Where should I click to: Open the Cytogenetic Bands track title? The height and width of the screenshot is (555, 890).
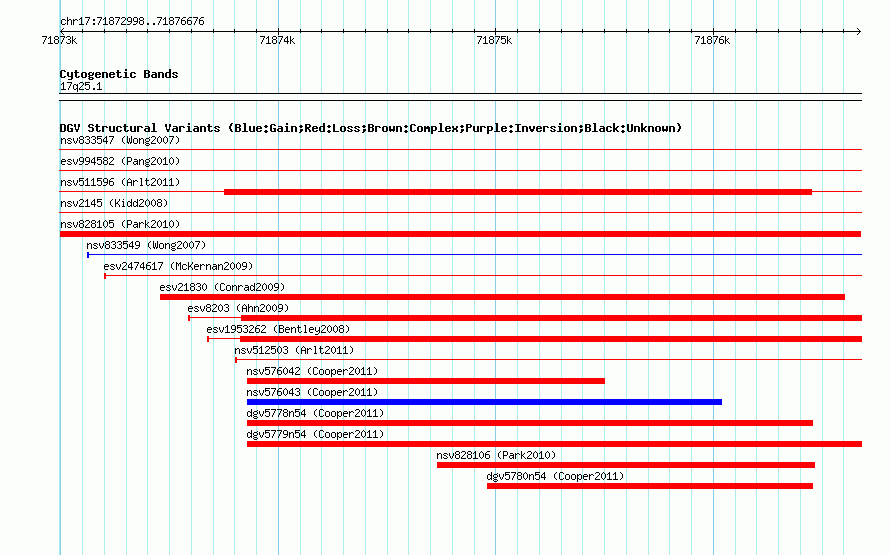(119, 74)
